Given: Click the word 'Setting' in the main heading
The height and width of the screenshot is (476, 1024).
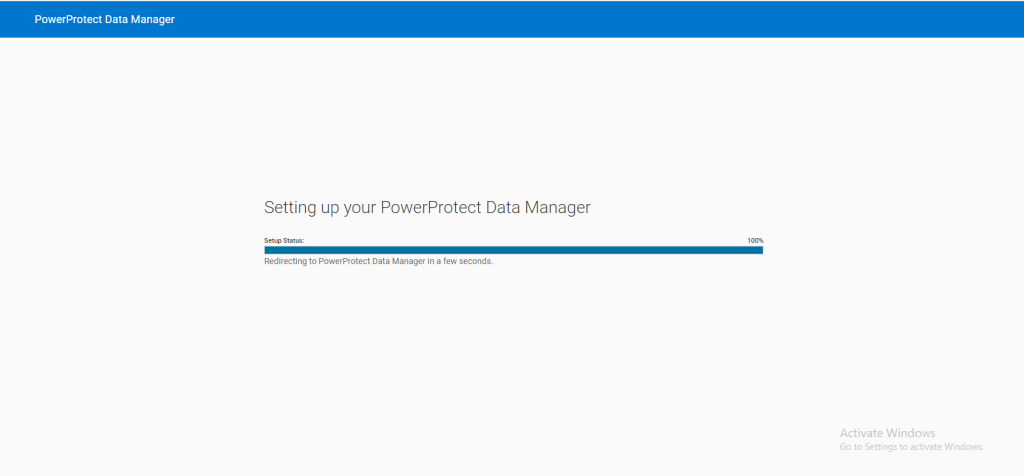Looking at the screenshot, I should (289, 208).
